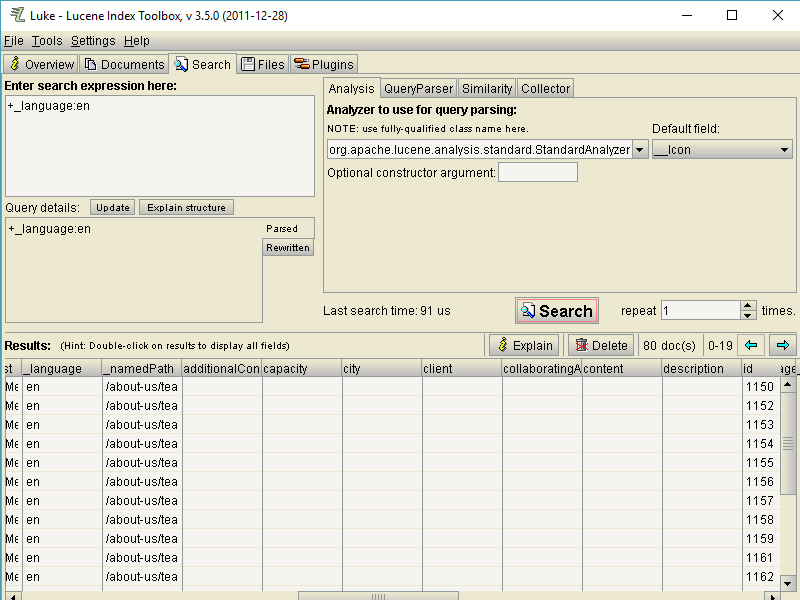Viewport: 800px width, 600px height.
Task: Click the repeat count input field
Action: coord(701,311)
